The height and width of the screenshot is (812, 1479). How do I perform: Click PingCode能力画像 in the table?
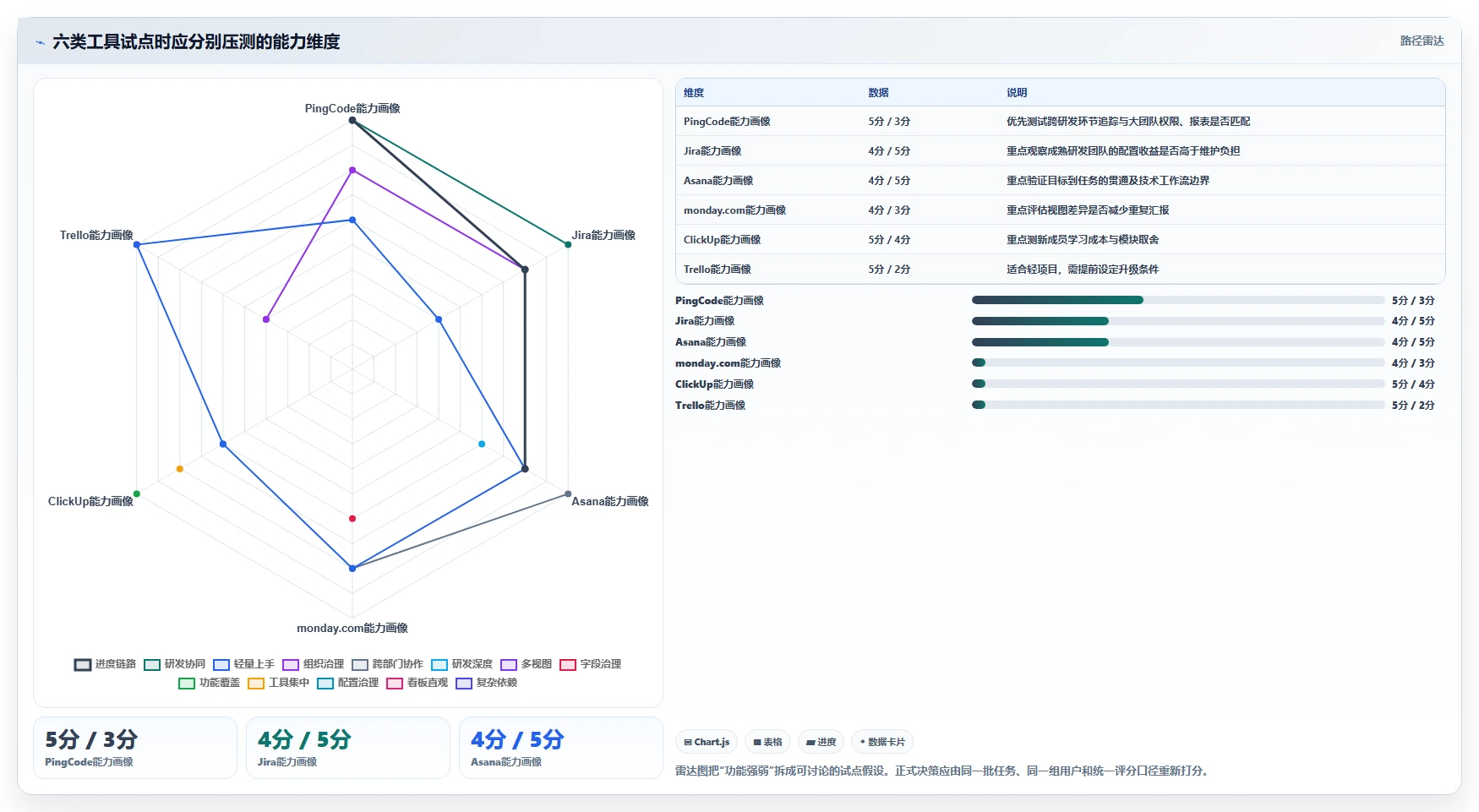(x=727, y=122)
